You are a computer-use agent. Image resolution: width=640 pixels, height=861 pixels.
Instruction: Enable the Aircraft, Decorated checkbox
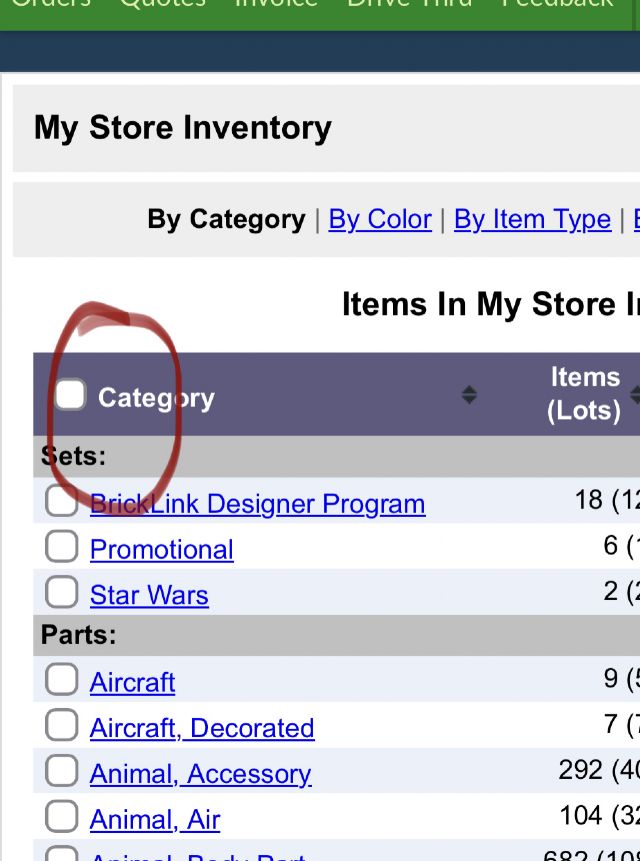(61, 725)
